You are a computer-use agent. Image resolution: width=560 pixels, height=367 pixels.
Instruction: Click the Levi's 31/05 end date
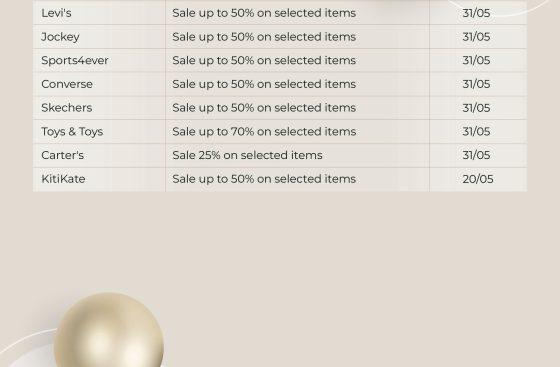point(476,13)
